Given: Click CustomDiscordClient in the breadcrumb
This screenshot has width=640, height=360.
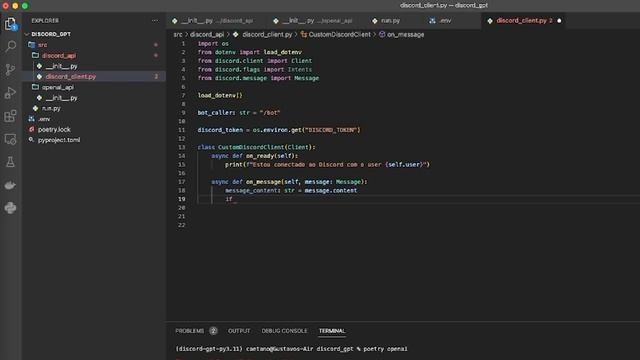Looking at the screenshot, I should pos(340,35).
